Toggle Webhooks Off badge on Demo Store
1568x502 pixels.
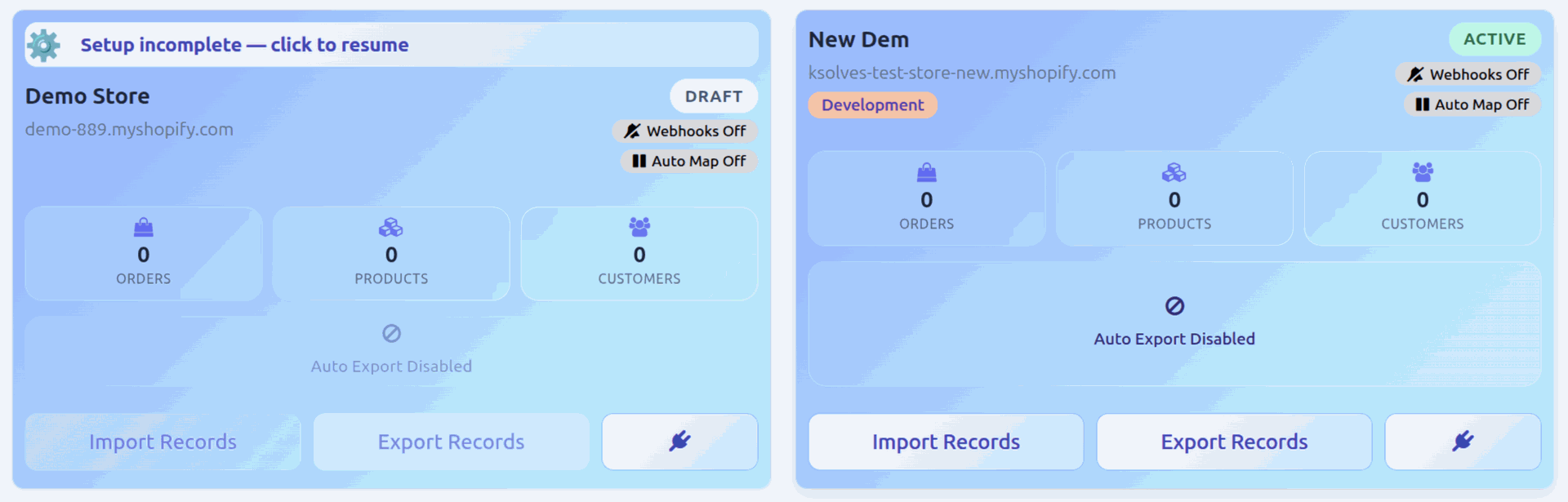click(685, 131)
